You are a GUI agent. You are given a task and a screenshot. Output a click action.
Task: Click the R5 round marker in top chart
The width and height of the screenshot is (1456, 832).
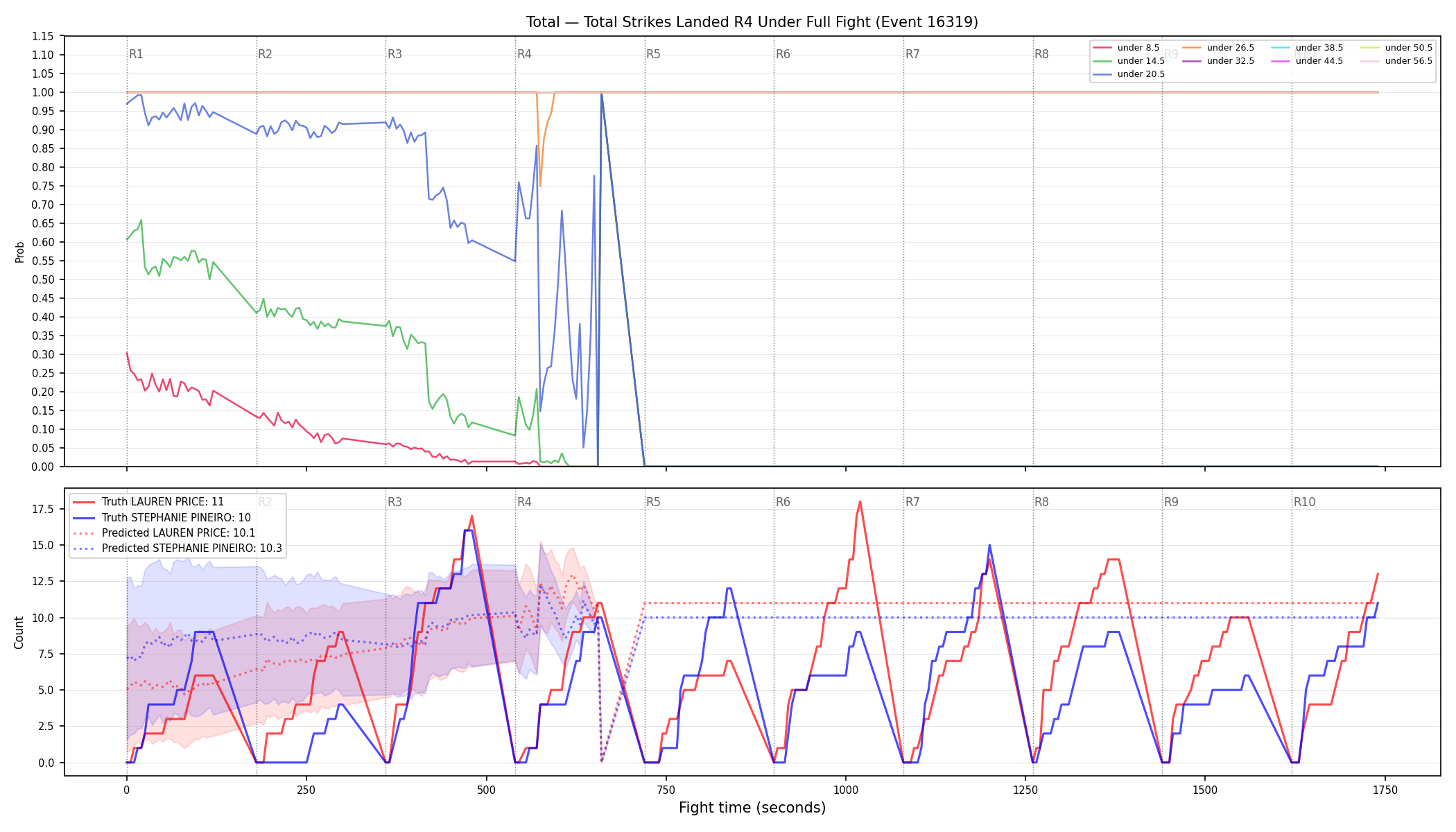click(653, 54)
